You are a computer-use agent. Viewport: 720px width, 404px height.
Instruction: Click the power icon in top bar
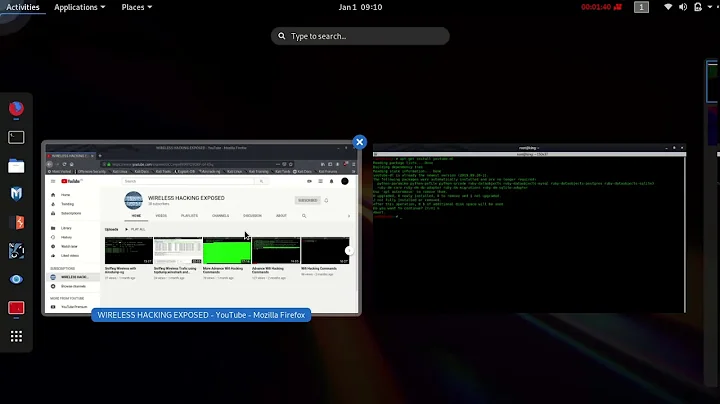(x=698, y=7)
